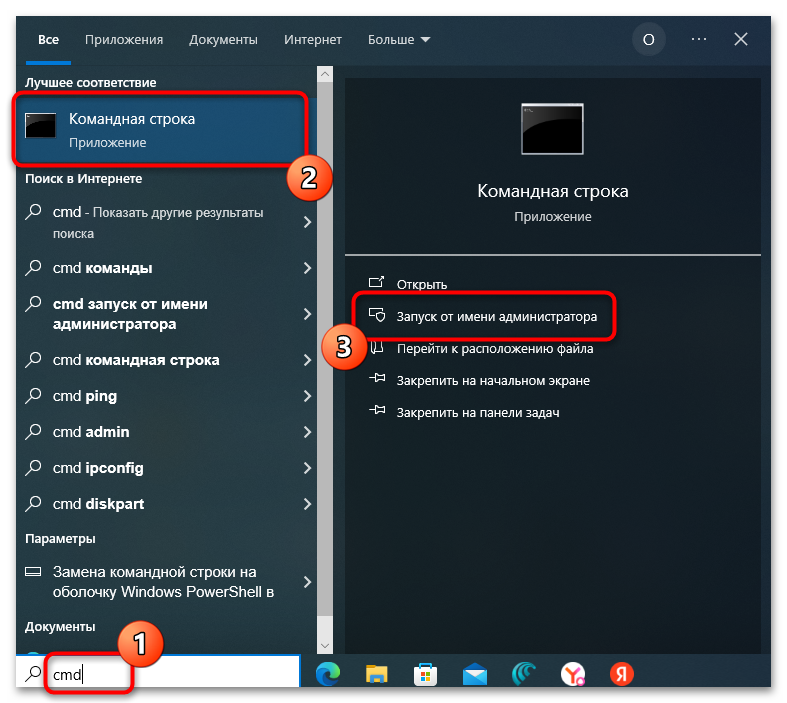This screenshot has width=787, height=703.
Task: Click the Command Prompt icon in best match
Action: pyautogui.click(x=41, y=125)
